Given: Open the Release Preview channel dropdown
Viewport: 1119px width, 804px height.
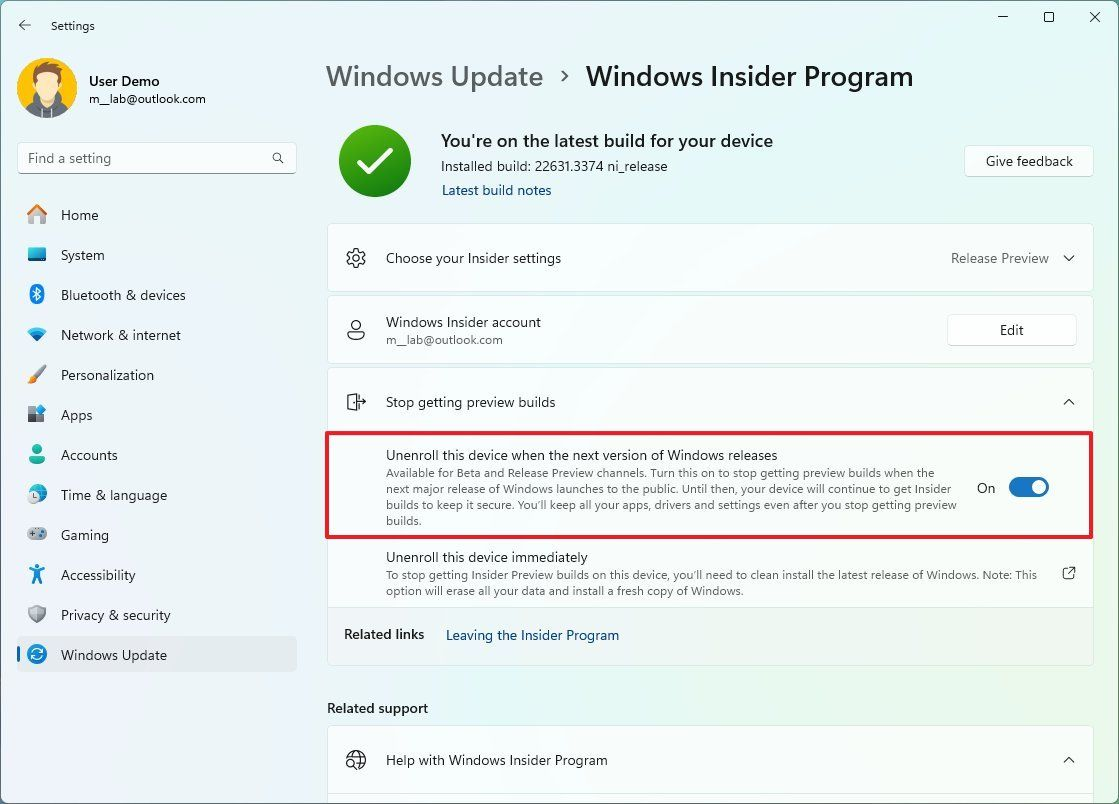Looking at the screenshot, I should click(x=1012, y=258).
